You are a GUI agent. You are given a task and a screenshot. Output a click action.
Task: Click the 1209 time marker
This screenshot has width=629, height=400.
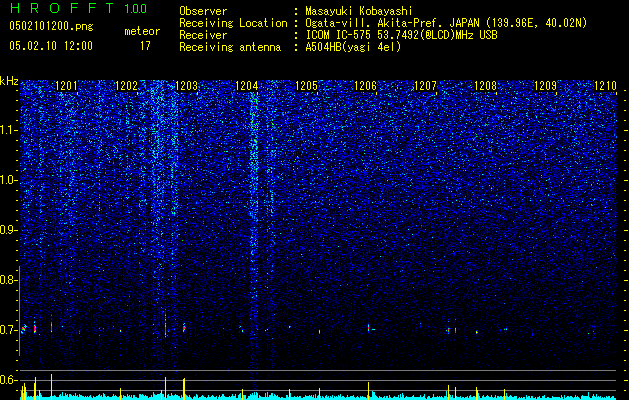pos(546,86)
